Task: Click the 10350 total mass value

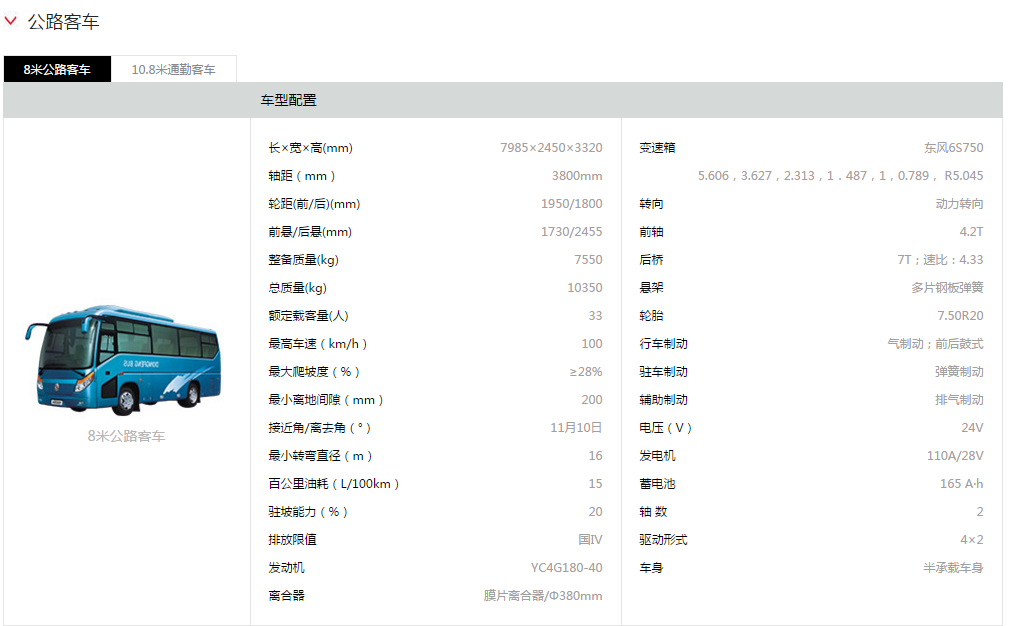Action: pyautogui.click(x=585, y=288)
